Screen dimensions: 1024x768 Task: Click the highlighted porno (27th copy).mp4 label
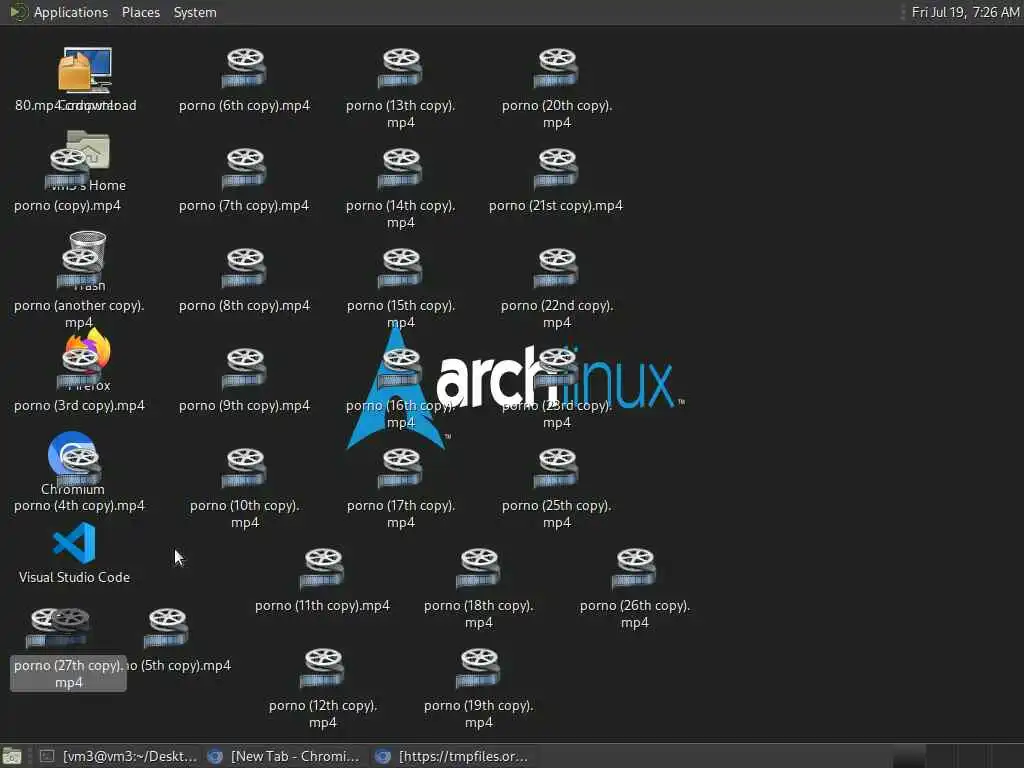[x=68, y=674]
